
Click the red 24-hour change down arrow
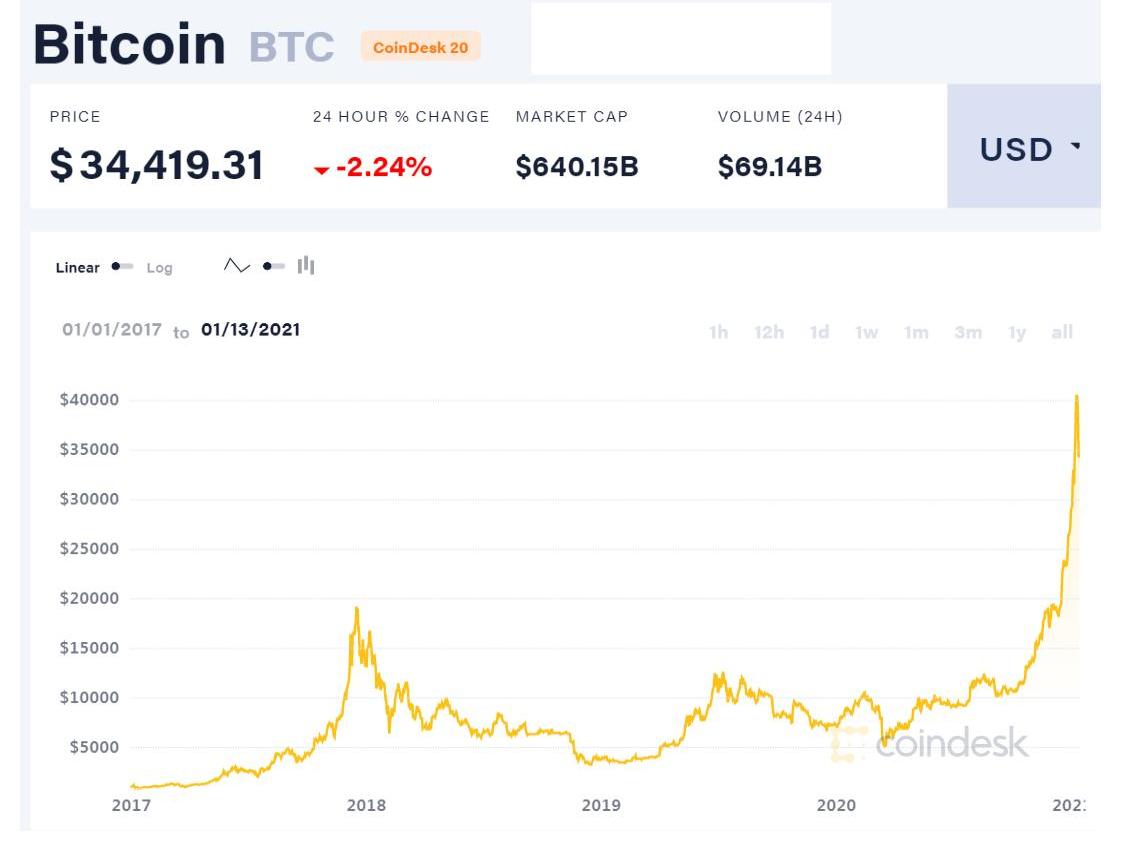[321, 171]
